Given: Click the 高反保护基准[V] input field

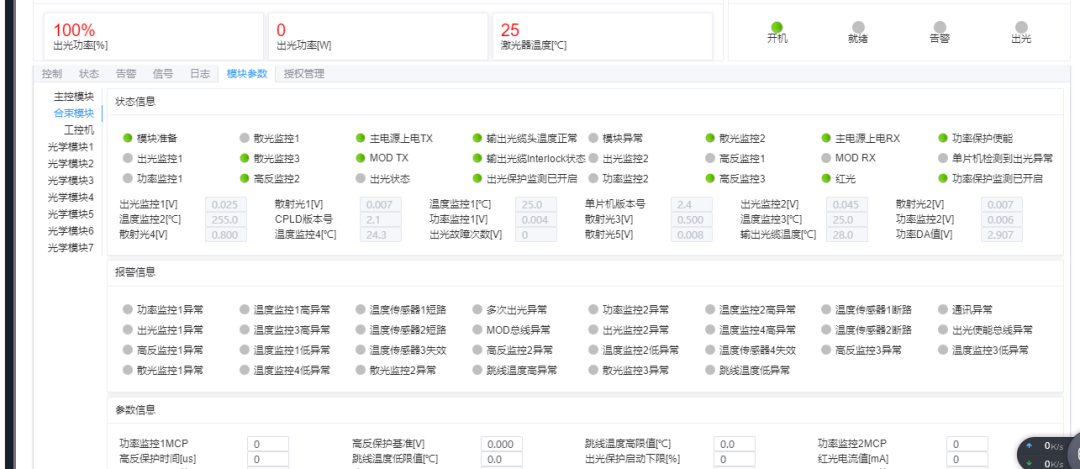Looking at the screenshot, I should pos(501,444).
